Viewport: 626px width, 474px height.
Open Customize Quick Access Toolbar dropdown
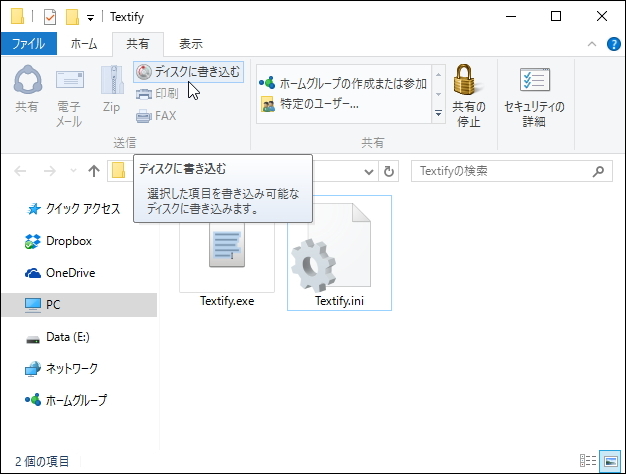coord(91,18)
